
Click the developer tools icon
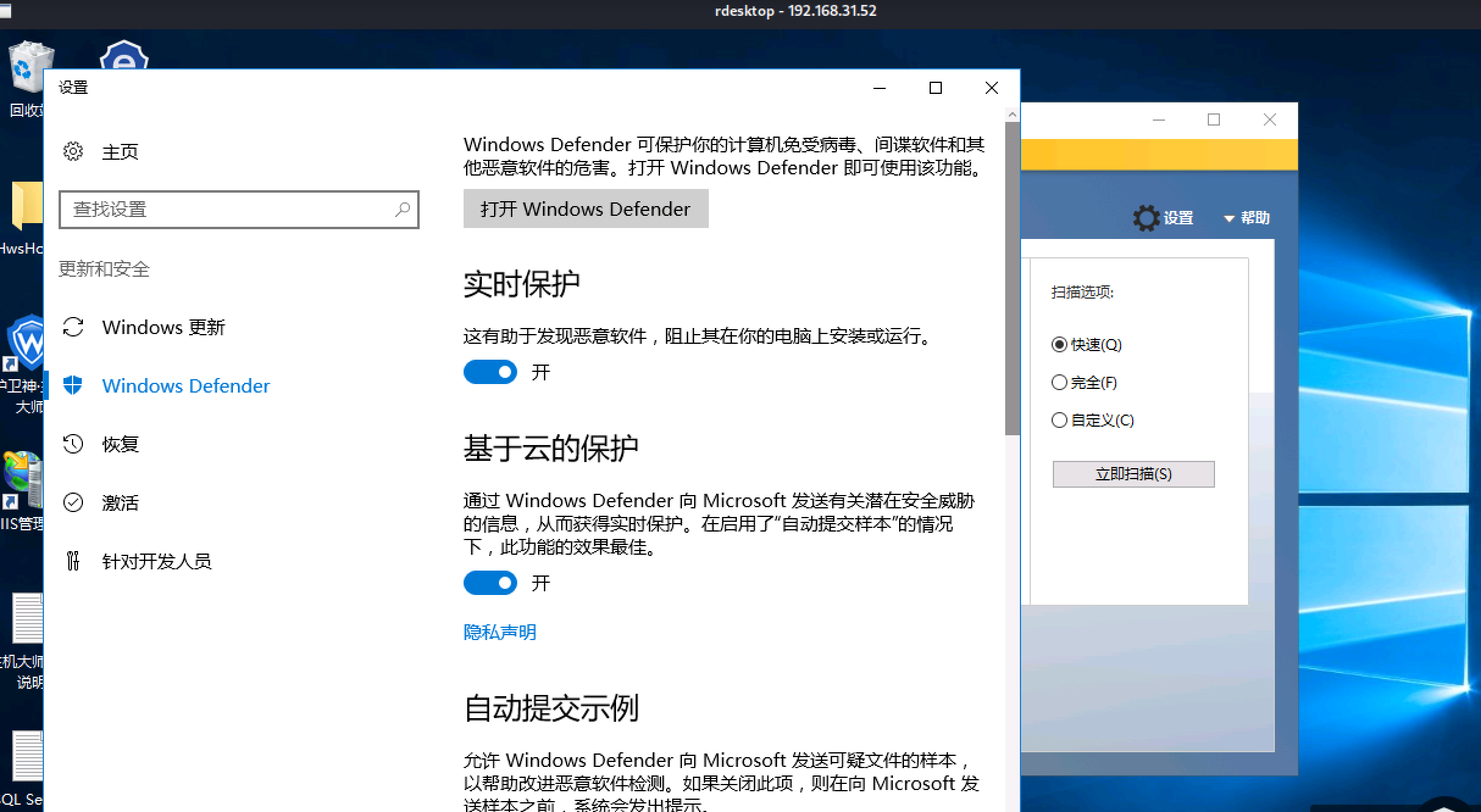73,561
